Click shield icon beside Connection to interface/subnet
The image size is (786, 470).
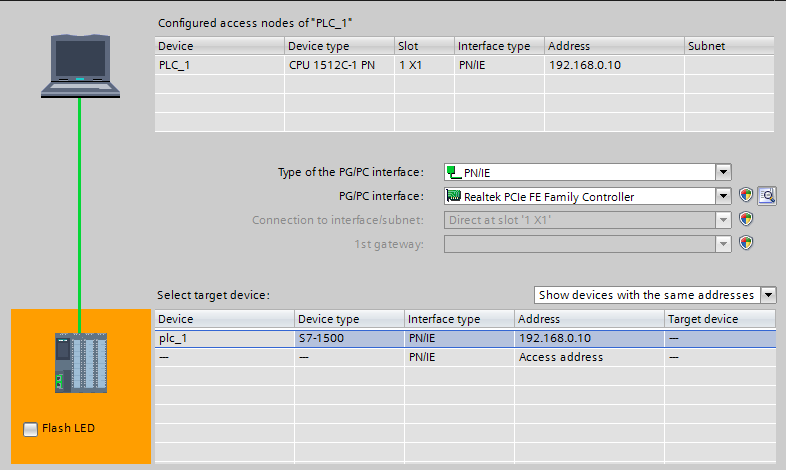click(x=745, y=219)
